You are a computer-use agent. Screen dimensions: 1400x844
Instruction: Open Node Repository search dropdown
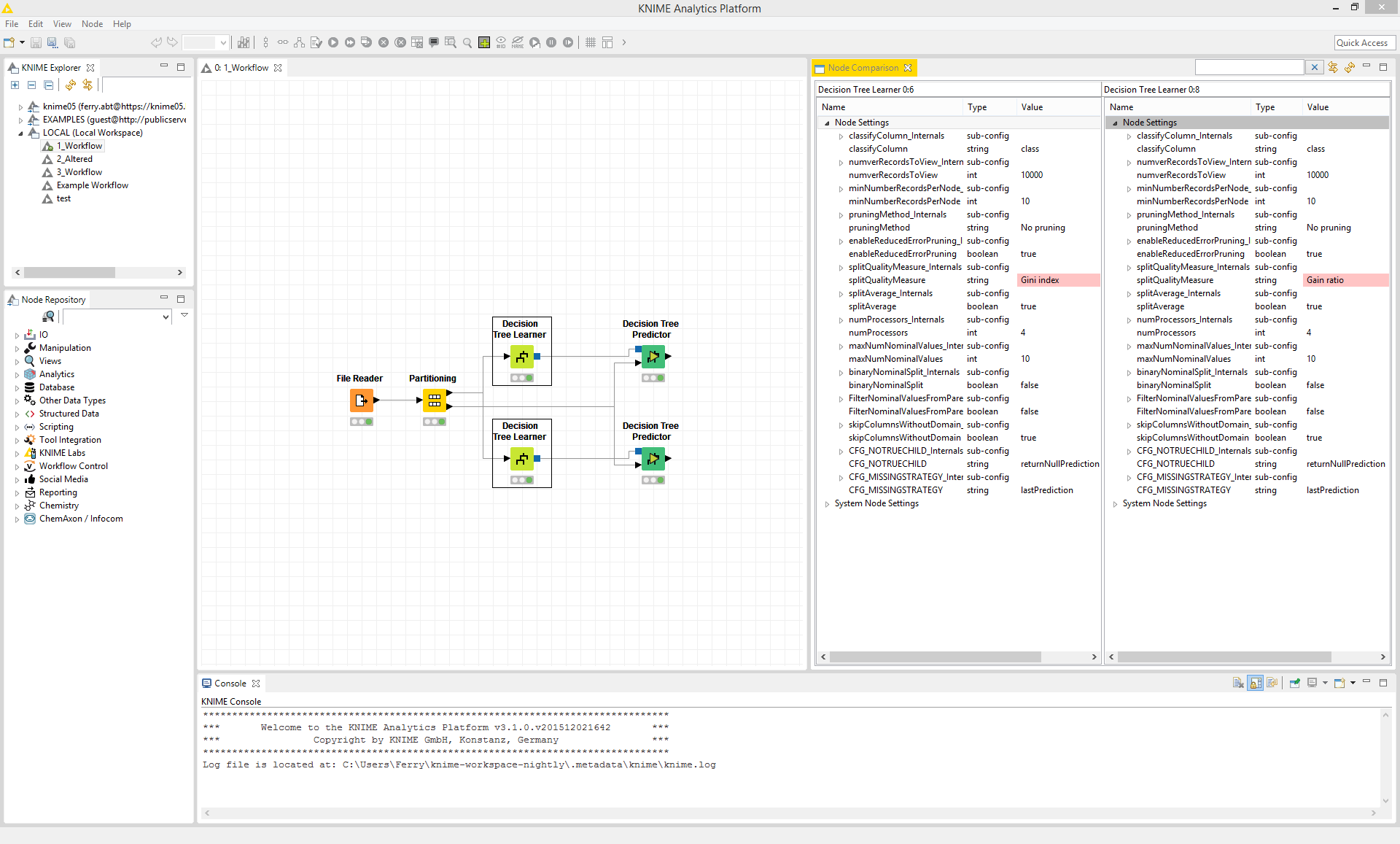[166, 317]
